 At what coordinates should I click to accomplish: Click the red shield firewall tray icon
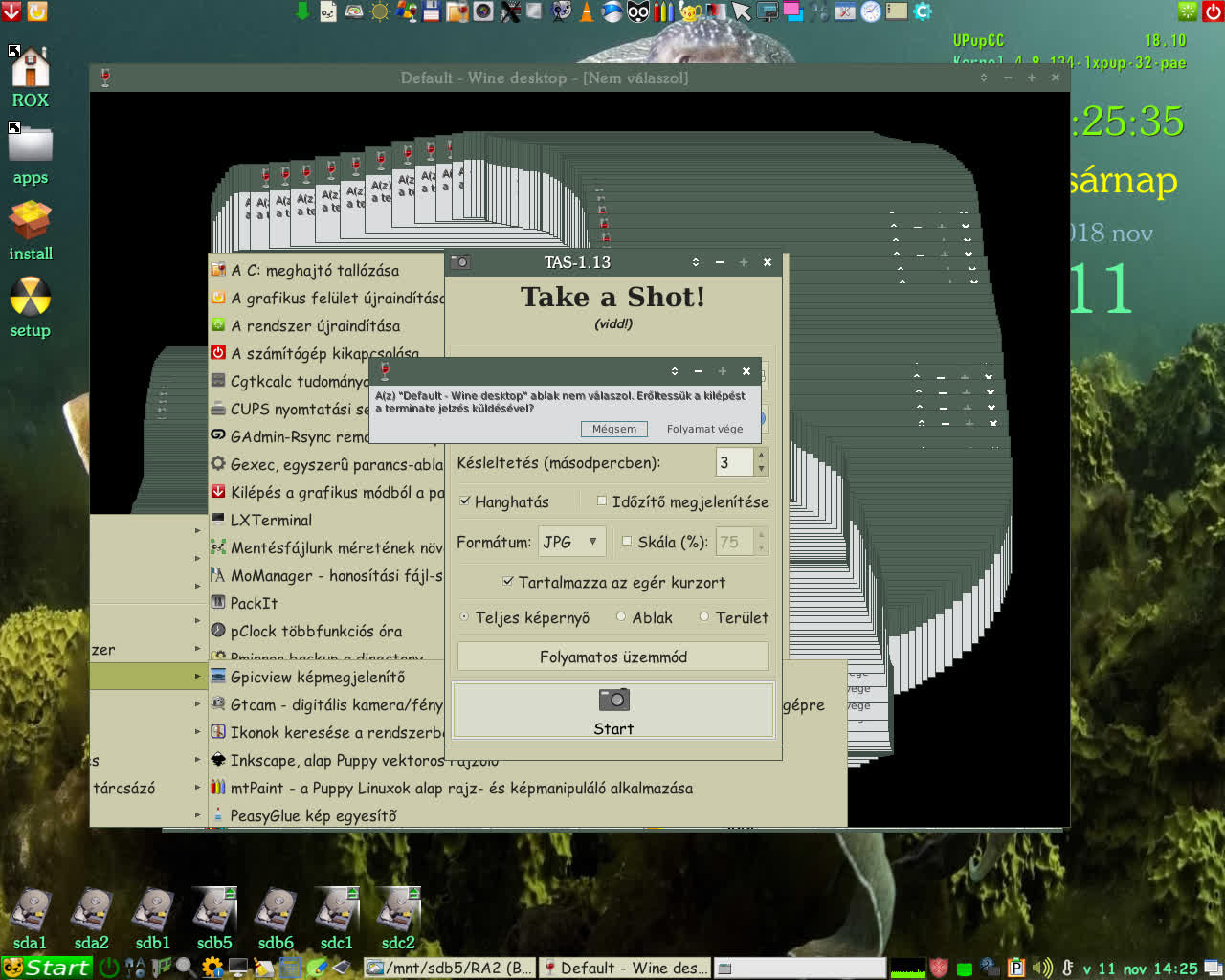pyautogui.click(x=939, y=968)
